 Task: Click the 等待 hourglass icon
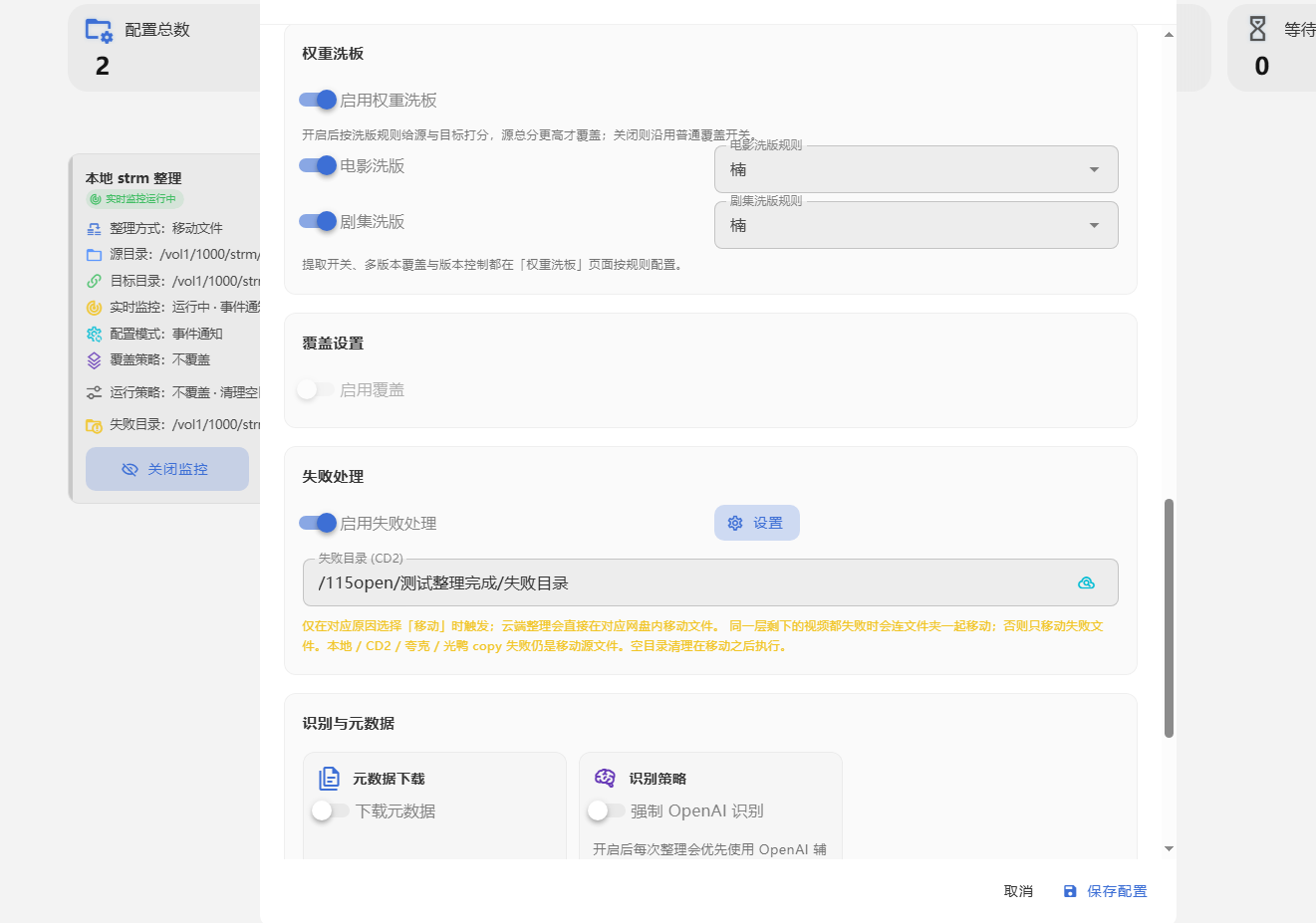click(1258, 29)
